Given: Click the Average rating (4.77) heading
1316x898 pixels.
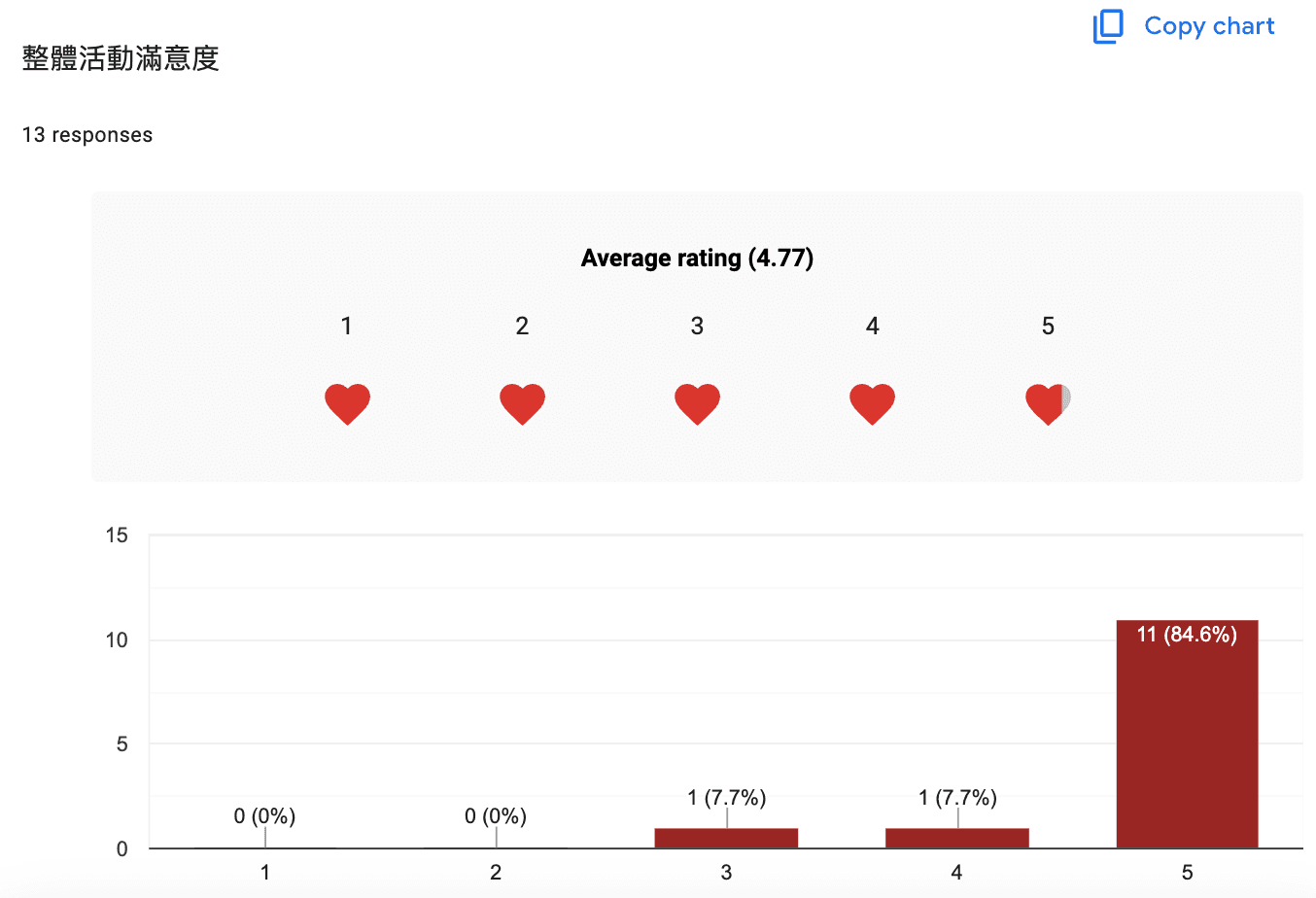Looking at the screenshot, I should [697, 259].
